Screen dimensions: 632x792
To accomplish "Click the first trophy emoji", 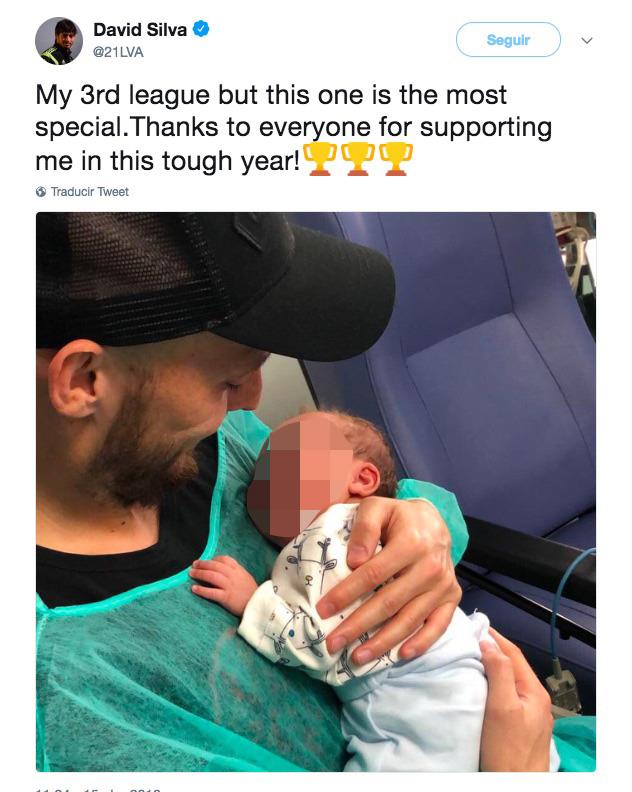I will 321,159.
